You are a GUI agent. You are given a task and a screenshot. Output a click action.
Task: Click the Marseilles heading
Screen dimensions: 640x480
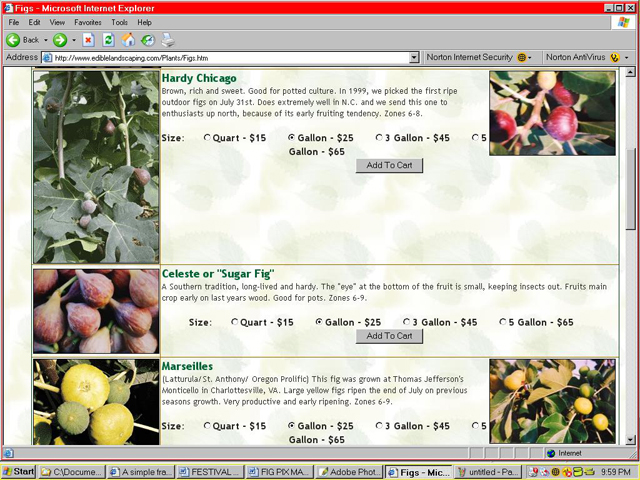click(187, 366)
